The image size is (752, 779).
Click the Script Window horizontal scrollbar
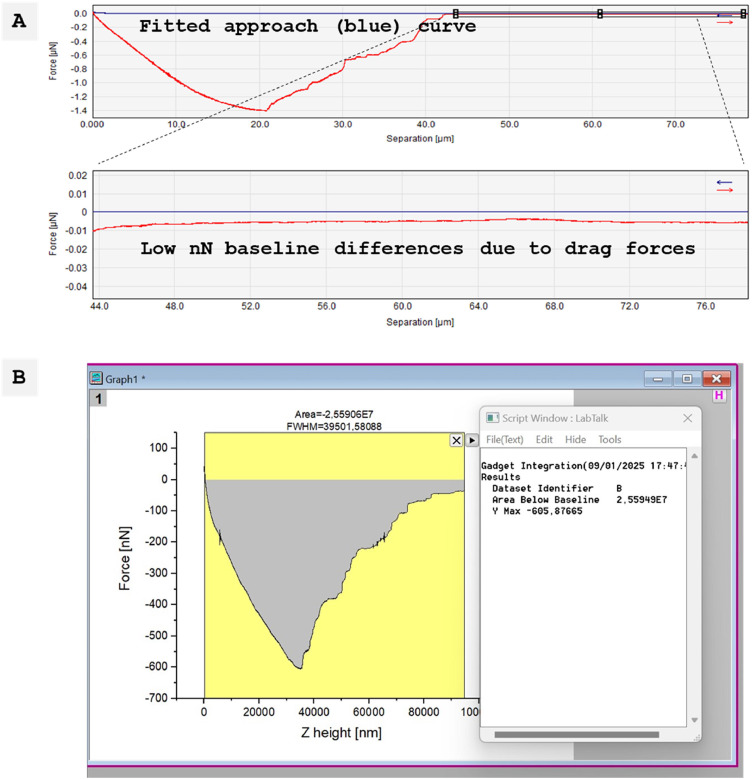[x=576, y=734]
